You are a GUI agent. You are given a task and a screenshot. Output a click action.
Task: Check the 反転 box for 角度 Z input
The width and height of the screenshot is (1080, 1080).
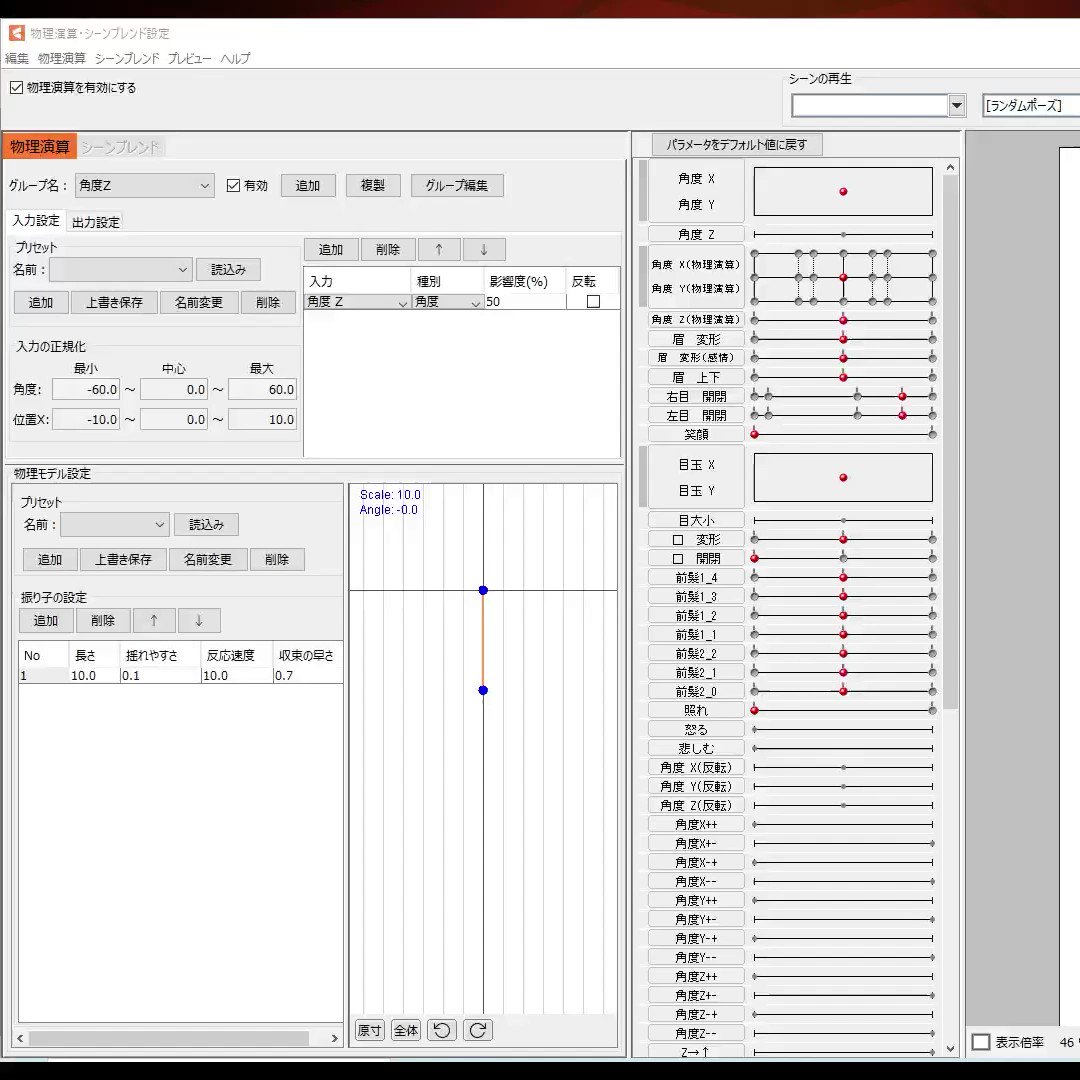click(x=593, y=302)
